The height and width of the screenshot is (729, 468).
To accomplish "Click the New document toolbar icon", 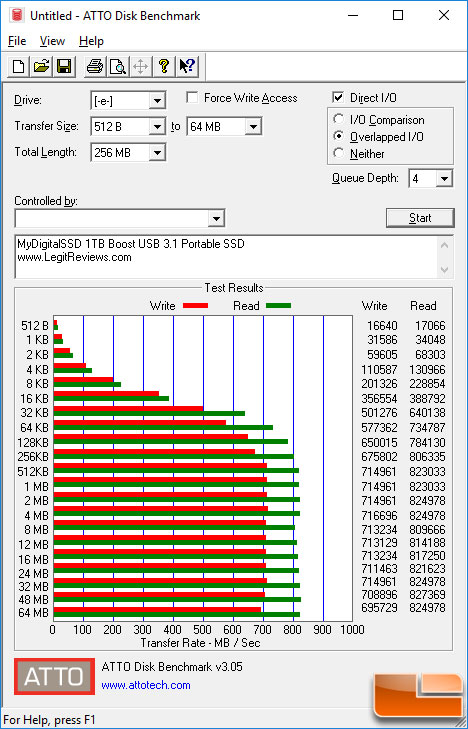I will (19, 66).
